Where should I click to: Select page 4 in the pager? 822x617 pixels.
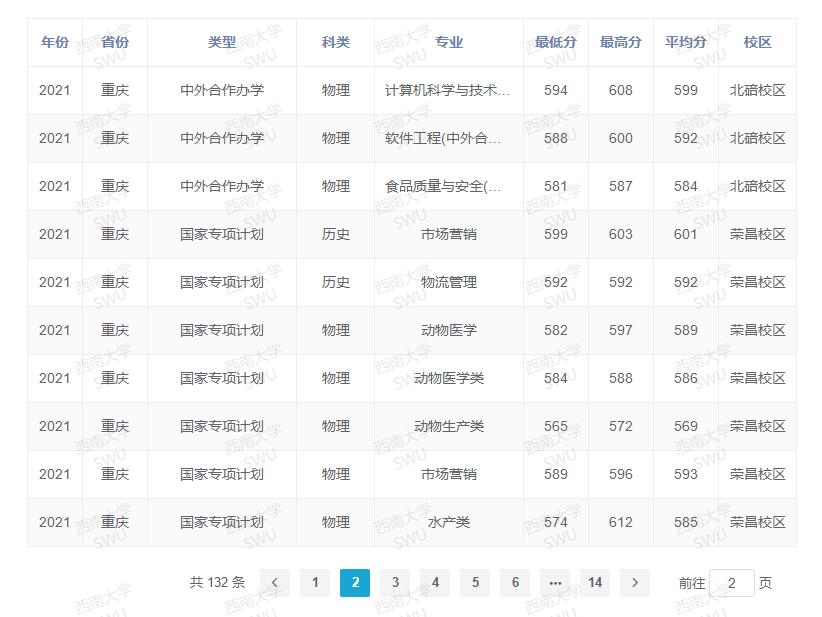pos(435,582)
